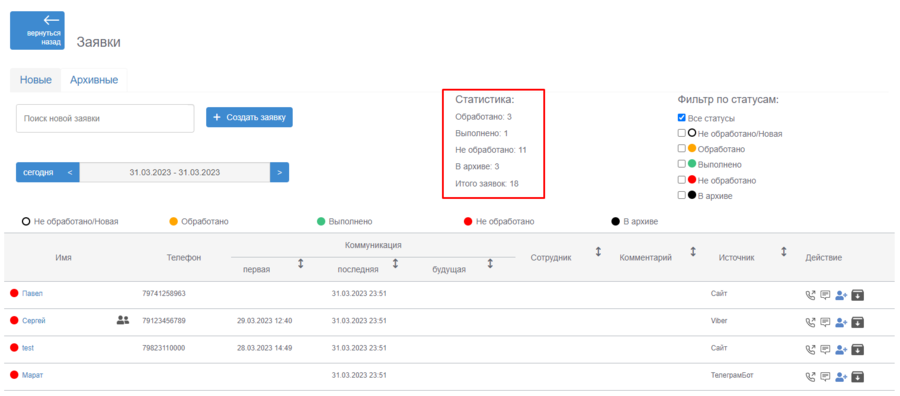
Task: Click the outgoing call icon for Павел
Action: pyautogui.click(x=810, y=296)
